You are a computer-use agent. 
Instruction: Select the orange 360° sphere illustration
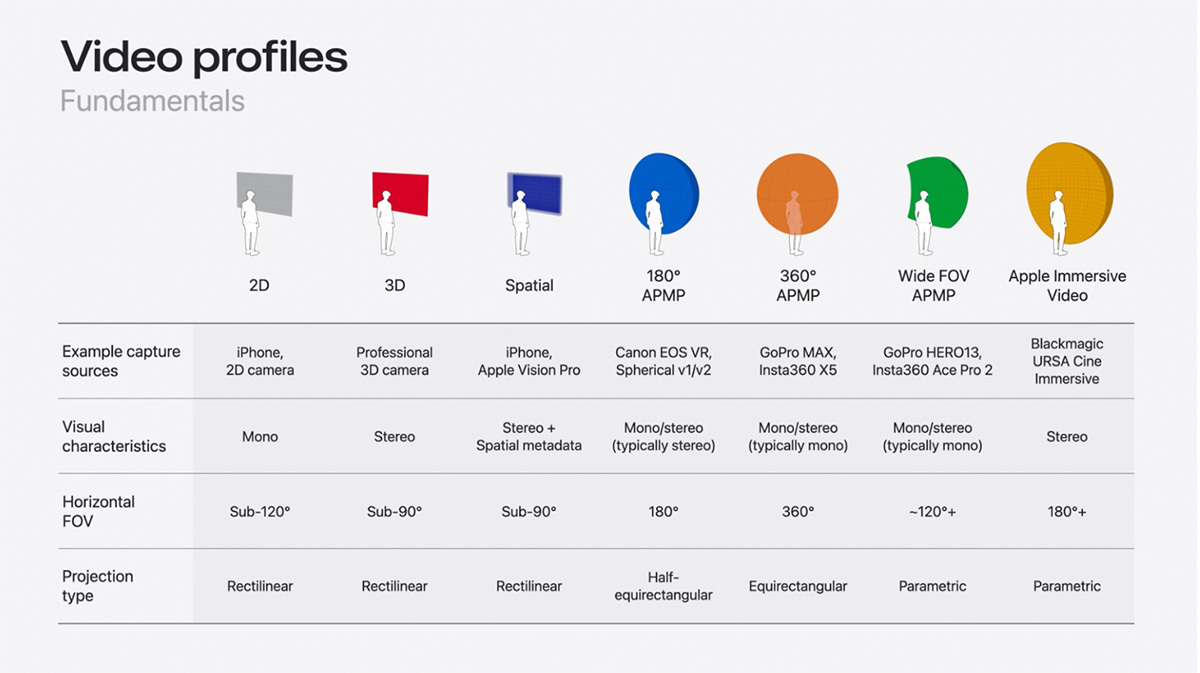[797, 194]
